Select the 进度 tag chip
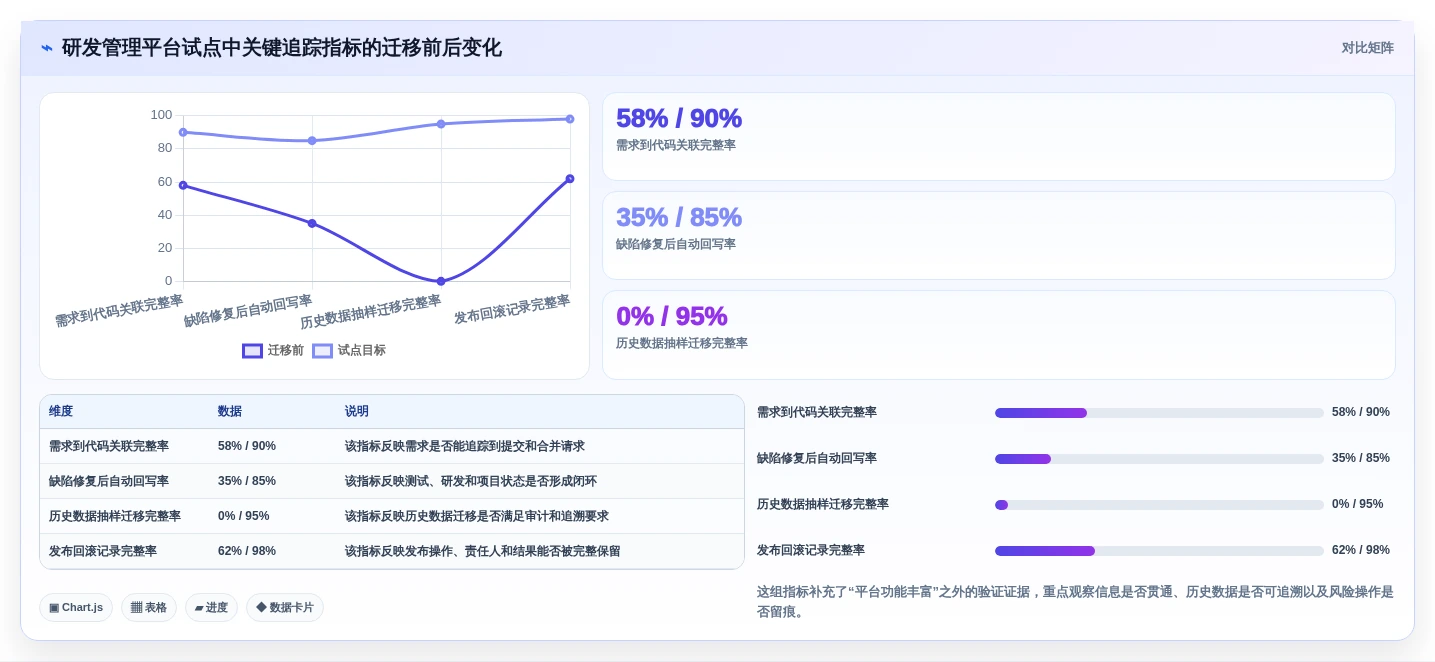 (211, 608)
